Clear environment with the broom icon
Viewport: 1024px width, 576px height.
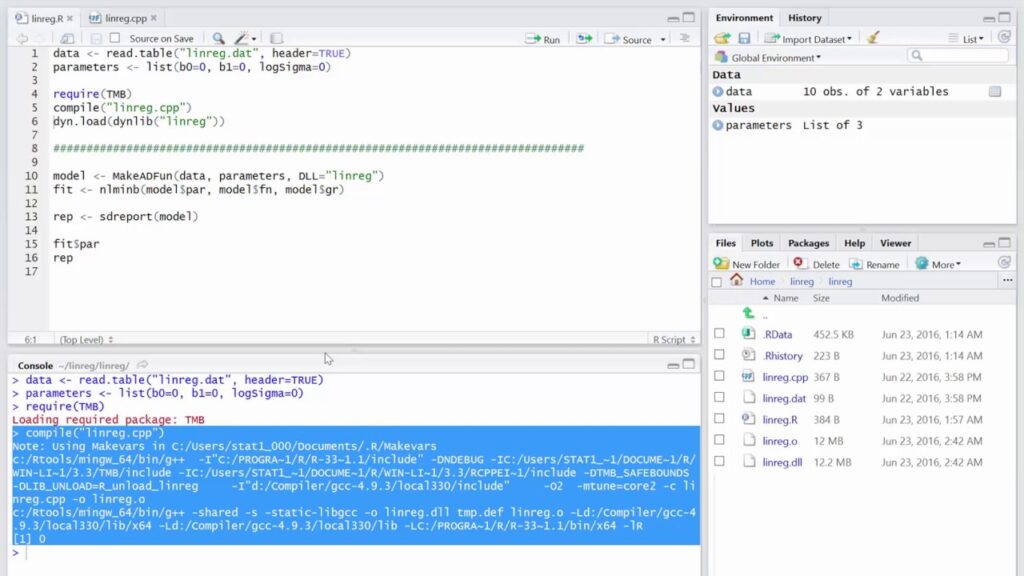coord(872,38)
